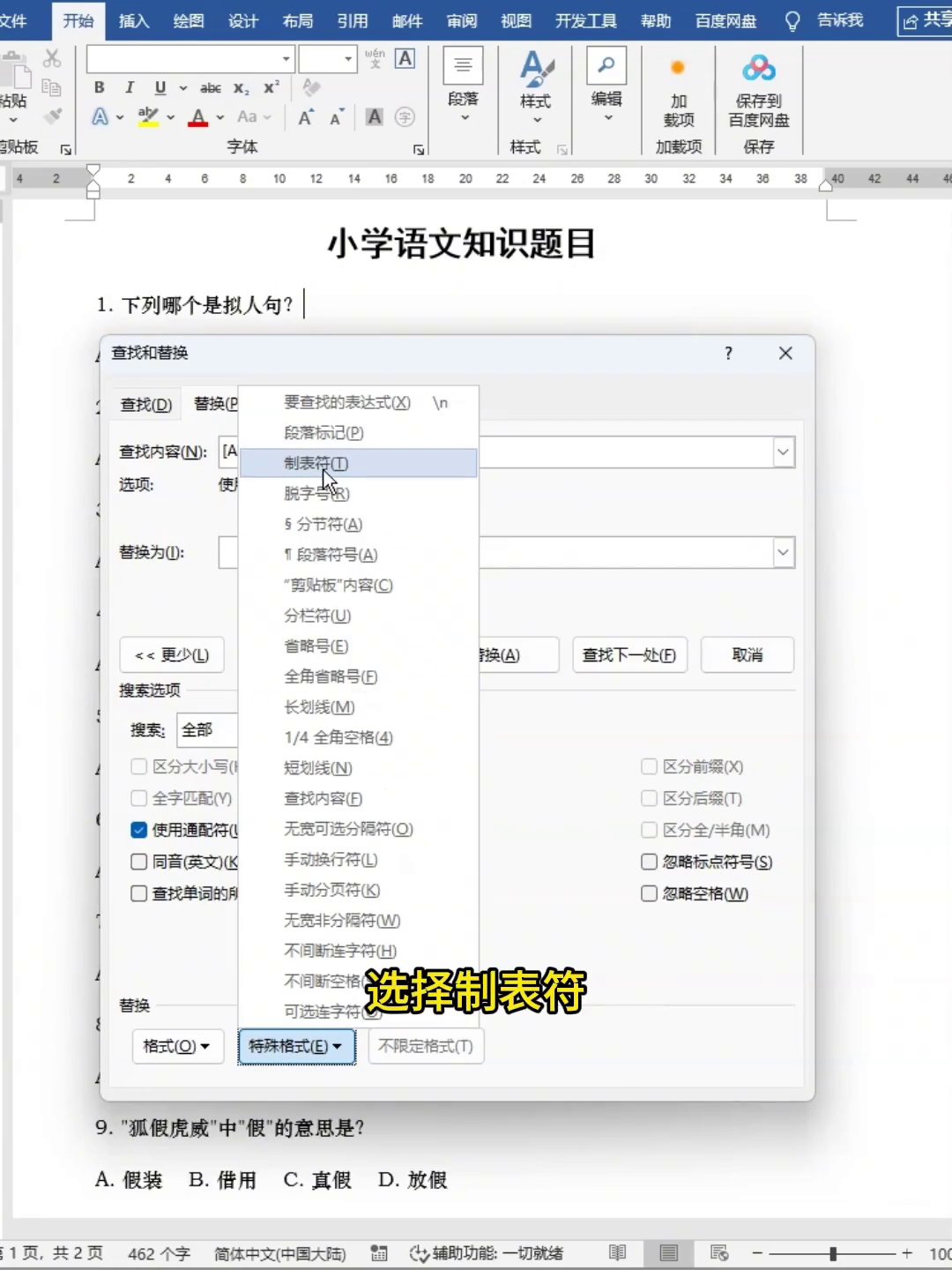Click the subscript x₂ icon
Viewport: 952px width, 1270px height.
point(241,87)
